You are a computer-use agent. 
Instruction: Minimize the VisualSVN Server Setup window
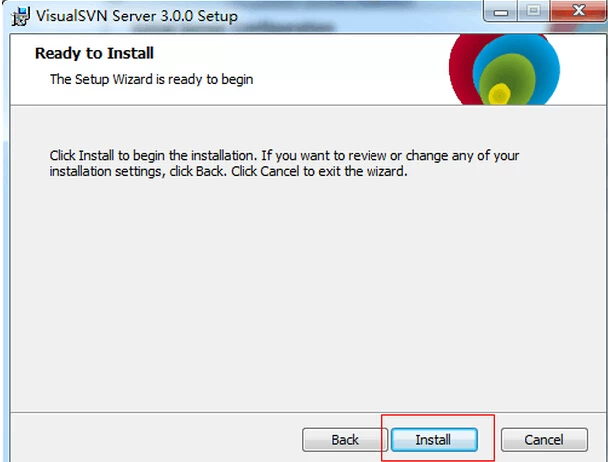pos(501,11)
